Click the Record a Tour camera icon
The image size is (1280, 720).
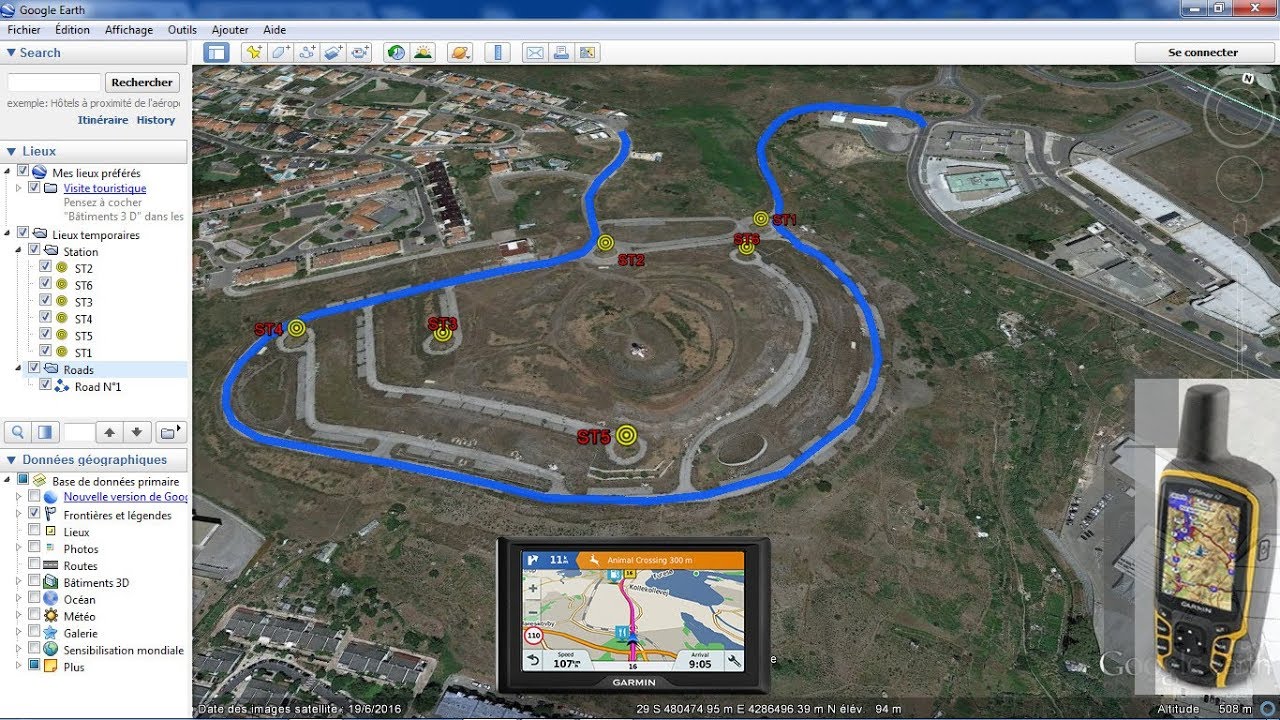360,52
